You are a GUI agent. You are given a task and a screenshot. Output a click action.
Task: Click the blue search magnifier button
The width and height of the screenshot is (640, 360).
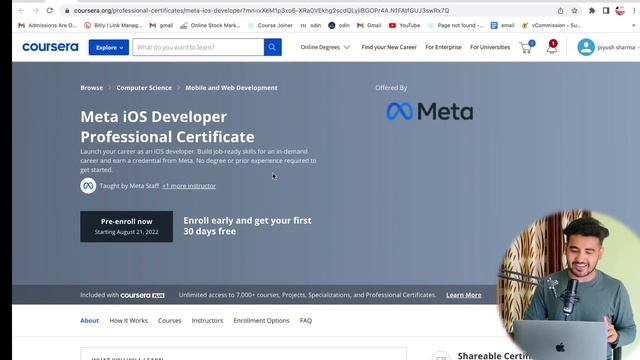coord(273,47)
